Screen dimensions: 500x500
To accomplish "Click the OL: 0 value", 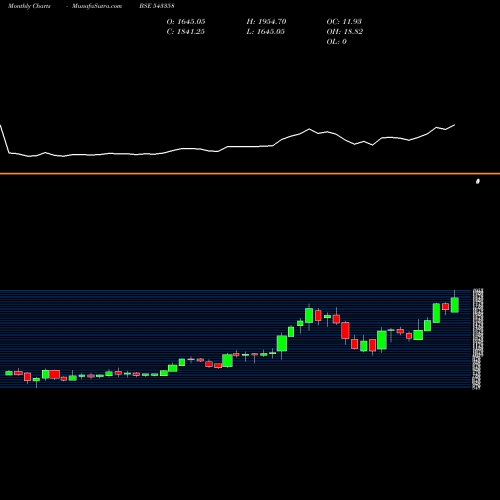I will (337, 42).
